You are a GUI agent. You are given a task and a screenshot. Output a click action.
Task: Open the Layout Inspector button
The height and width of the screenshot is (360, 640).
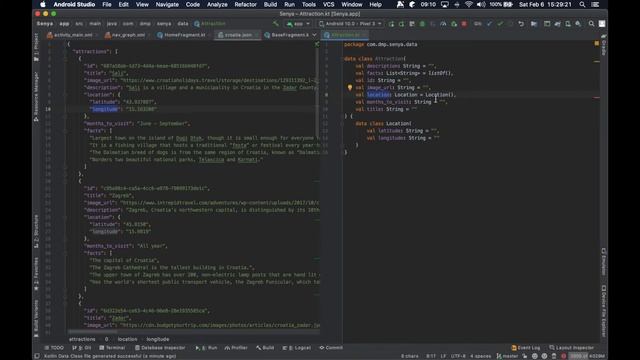tap(571, 348)
